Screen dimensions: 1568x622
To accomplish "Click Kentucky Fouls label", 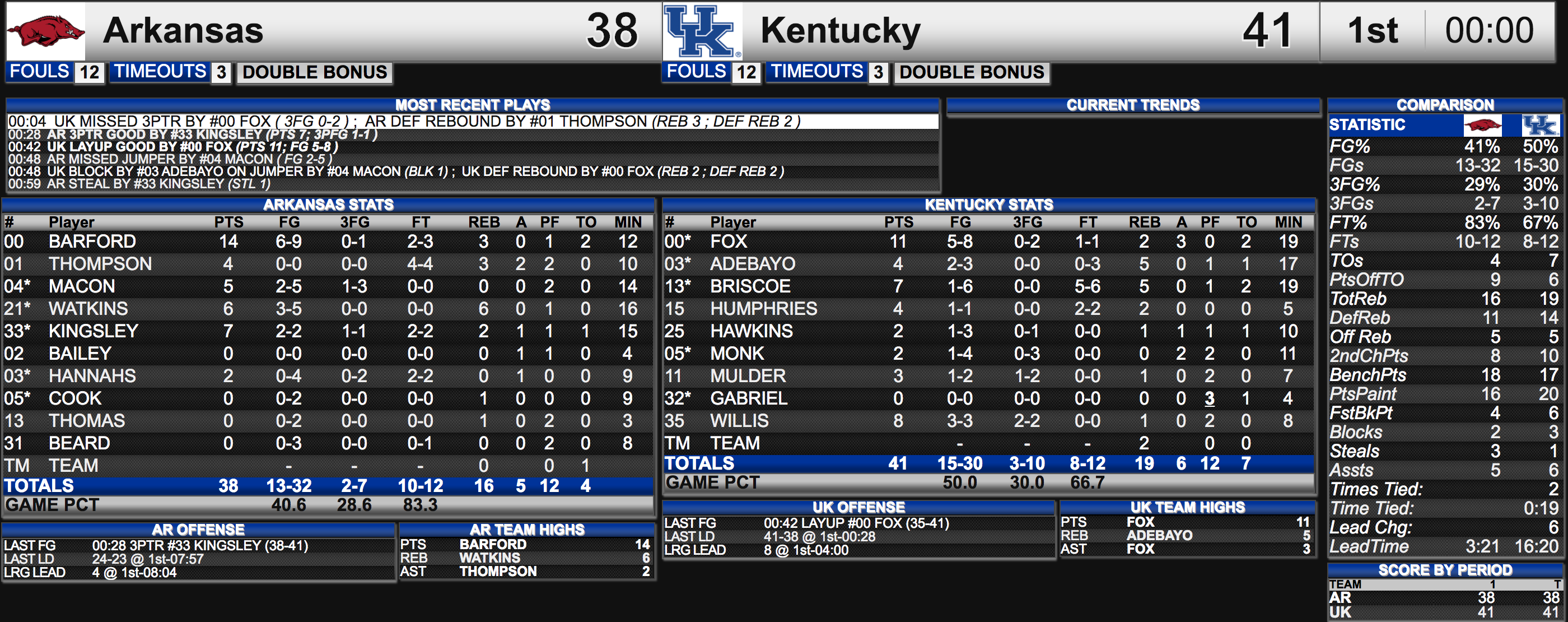I will (x=696, y=71).
